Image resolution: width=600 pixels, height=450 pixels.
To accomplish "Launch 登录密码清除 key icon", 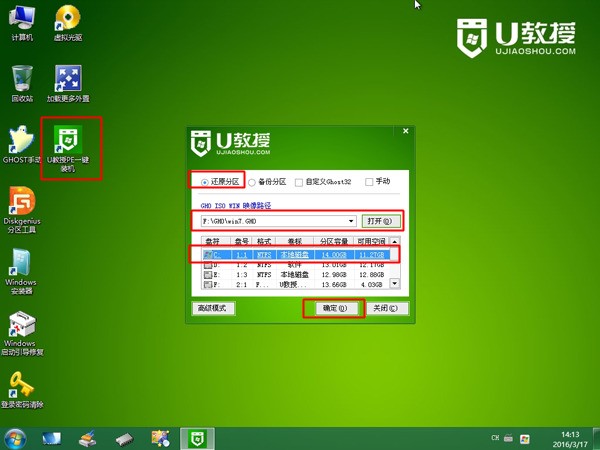I will click(22, 390).
